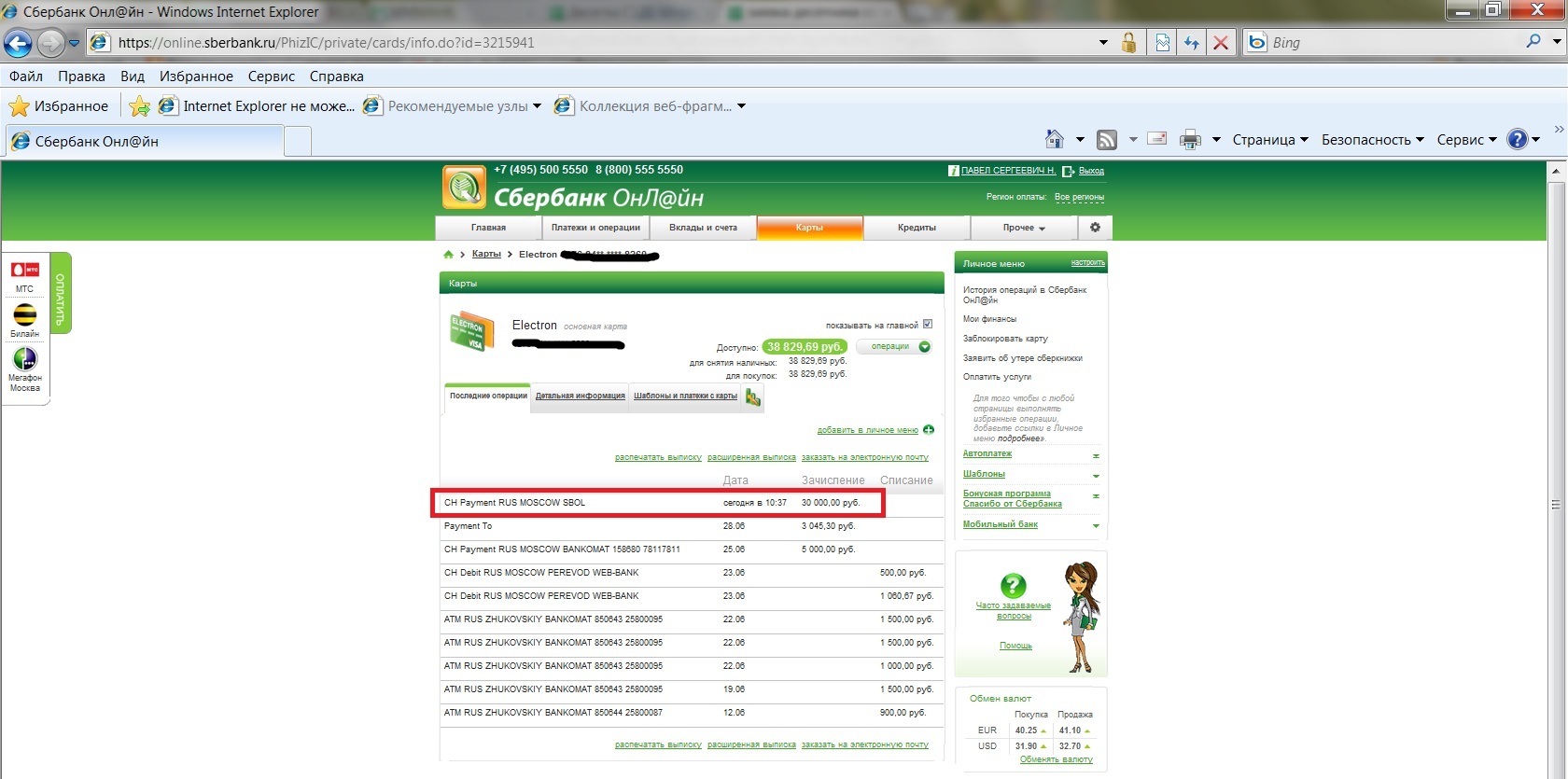This screenshot has width=1568, height=779.
Task: Expand Бонусная программа section arrow
Action: pyautogui.click(x=1096, y=495)
